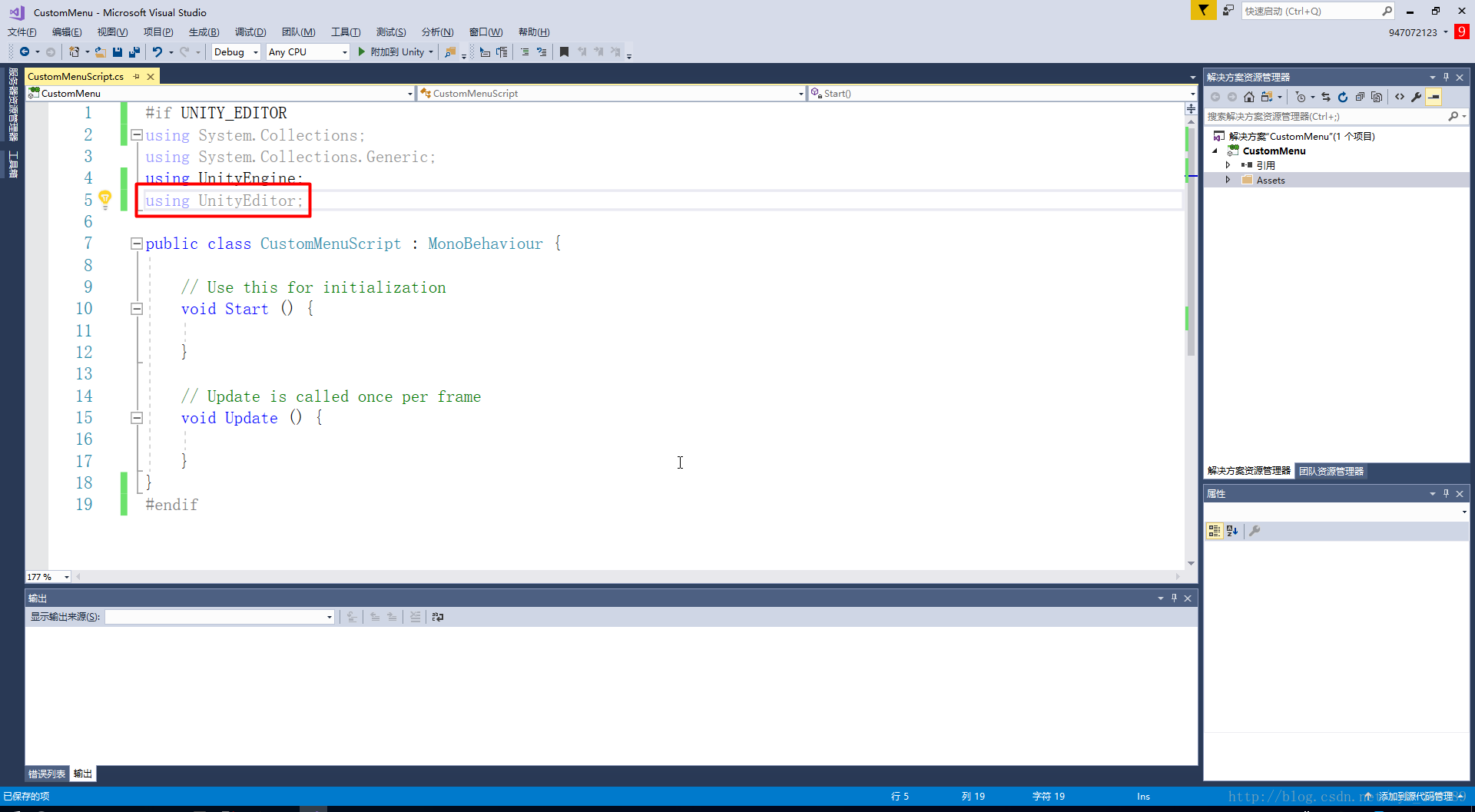Click Solution Explorer search magnifier icon

1453,116
